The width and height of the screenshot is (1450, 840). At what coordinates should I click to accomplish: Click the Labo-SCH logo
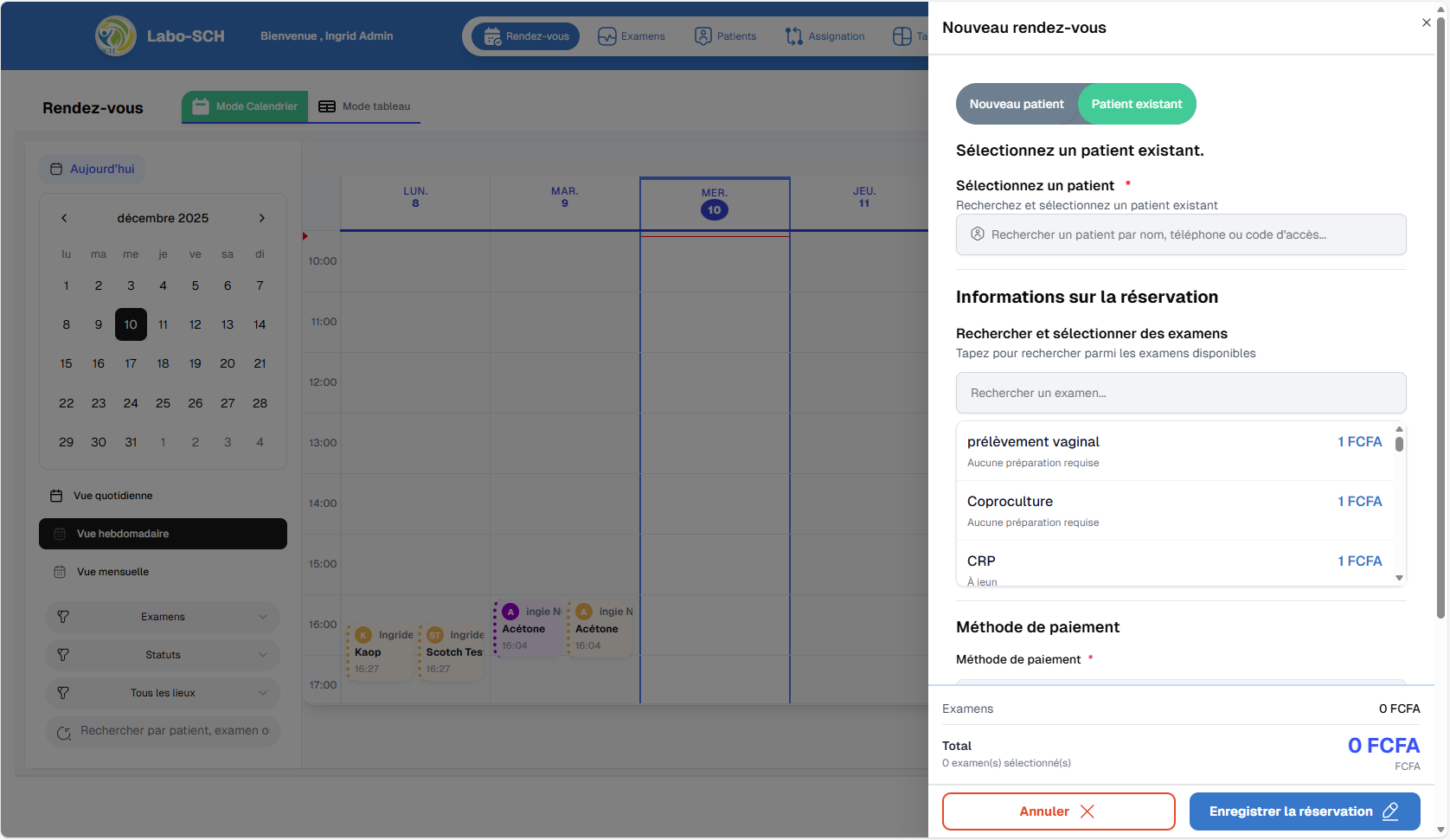115,35
